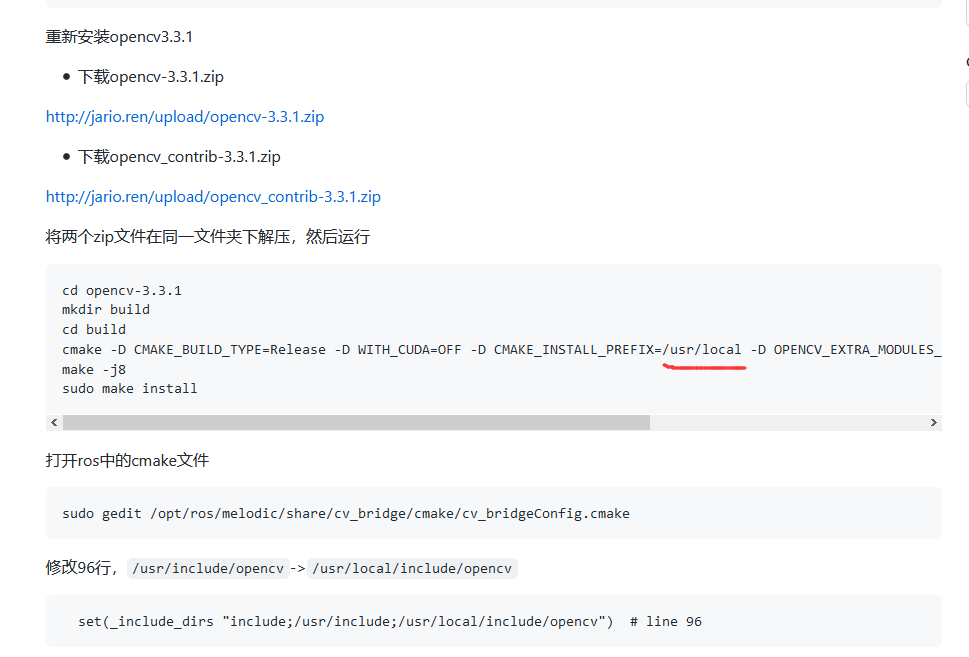Click bullet text 下载opencv_contrib-3.3.1.zip
This screenshot has width=969, height=657.
pyautogui.click(x=179, y=157)
